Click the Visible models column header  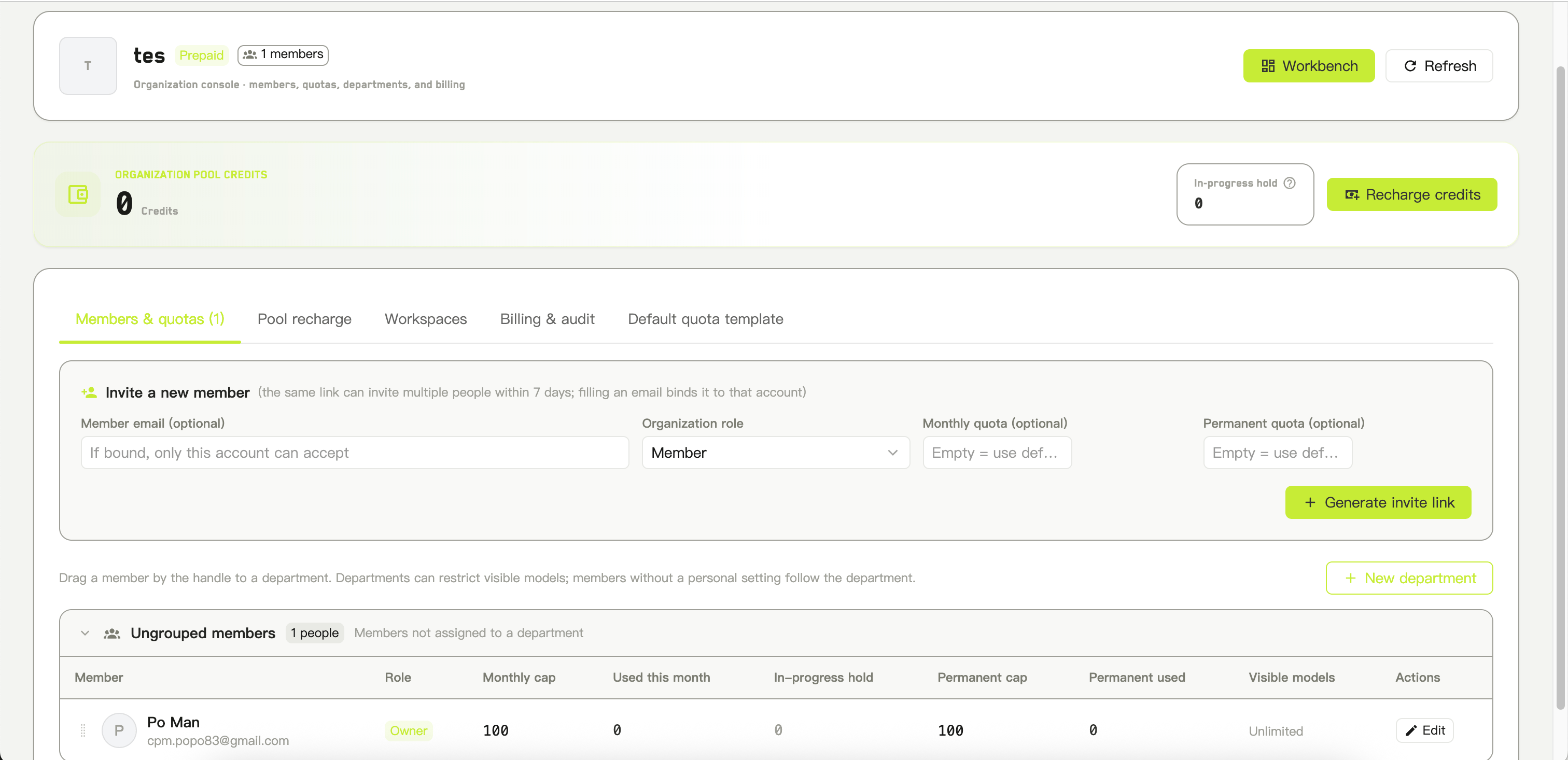point(1291,677)
